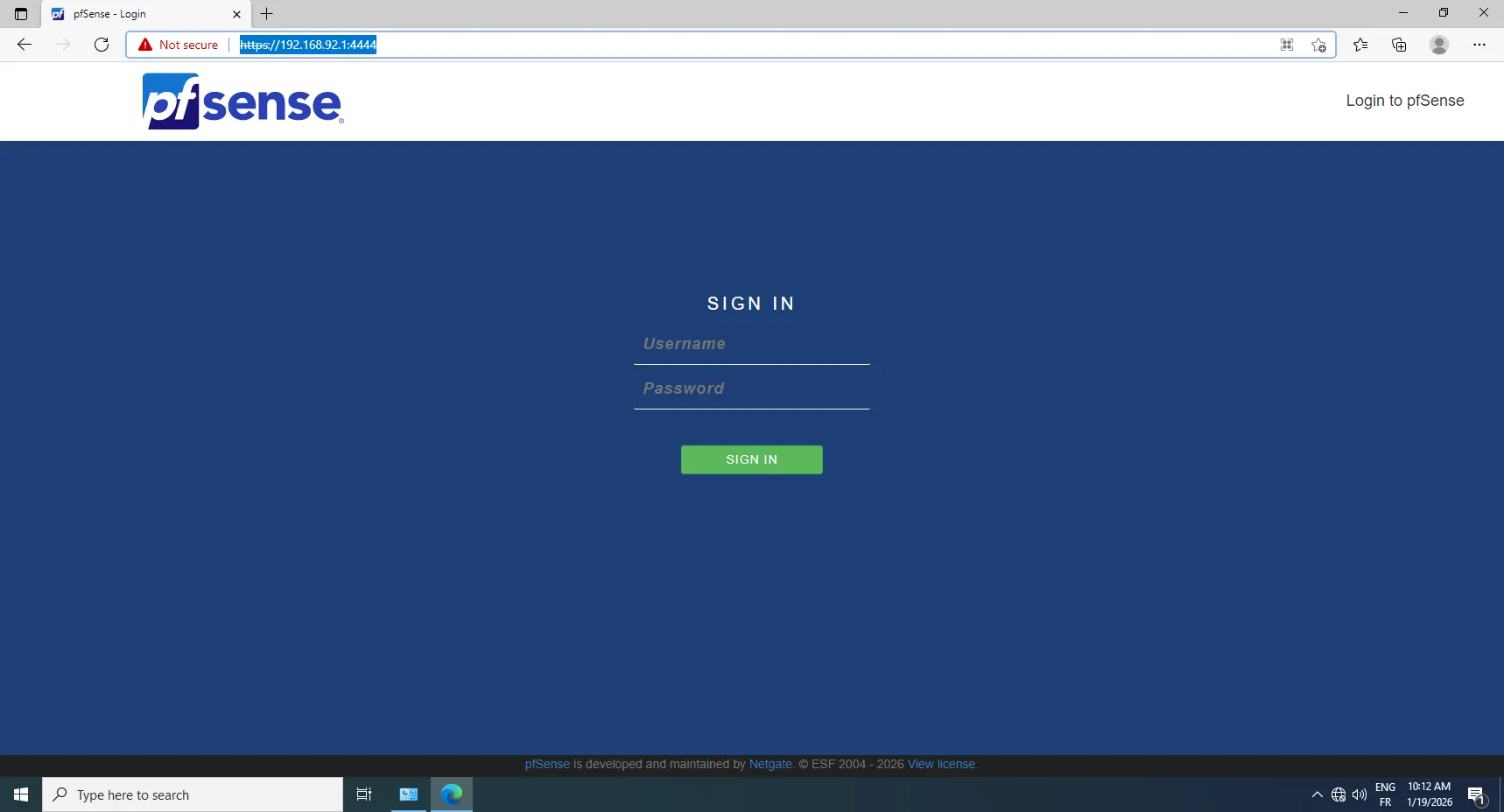Click the browser Forward arrow
The height and width of the screenshot is (812, 1504).
(x=63, y=45)
